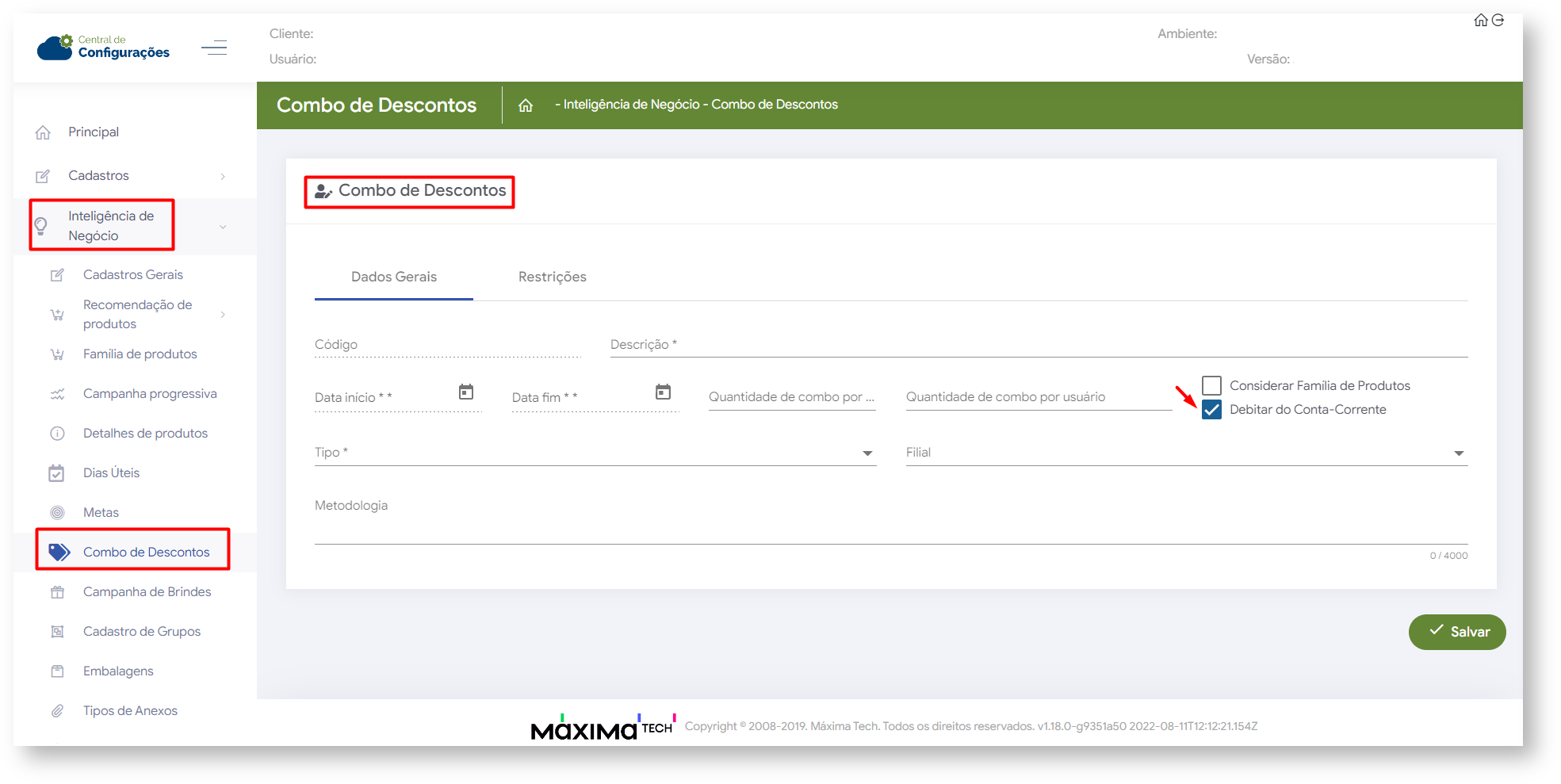Collapse the Inteligência de Negócio chevron
This screenshot has width=1561, height=784.
click(x=223, y=227)
